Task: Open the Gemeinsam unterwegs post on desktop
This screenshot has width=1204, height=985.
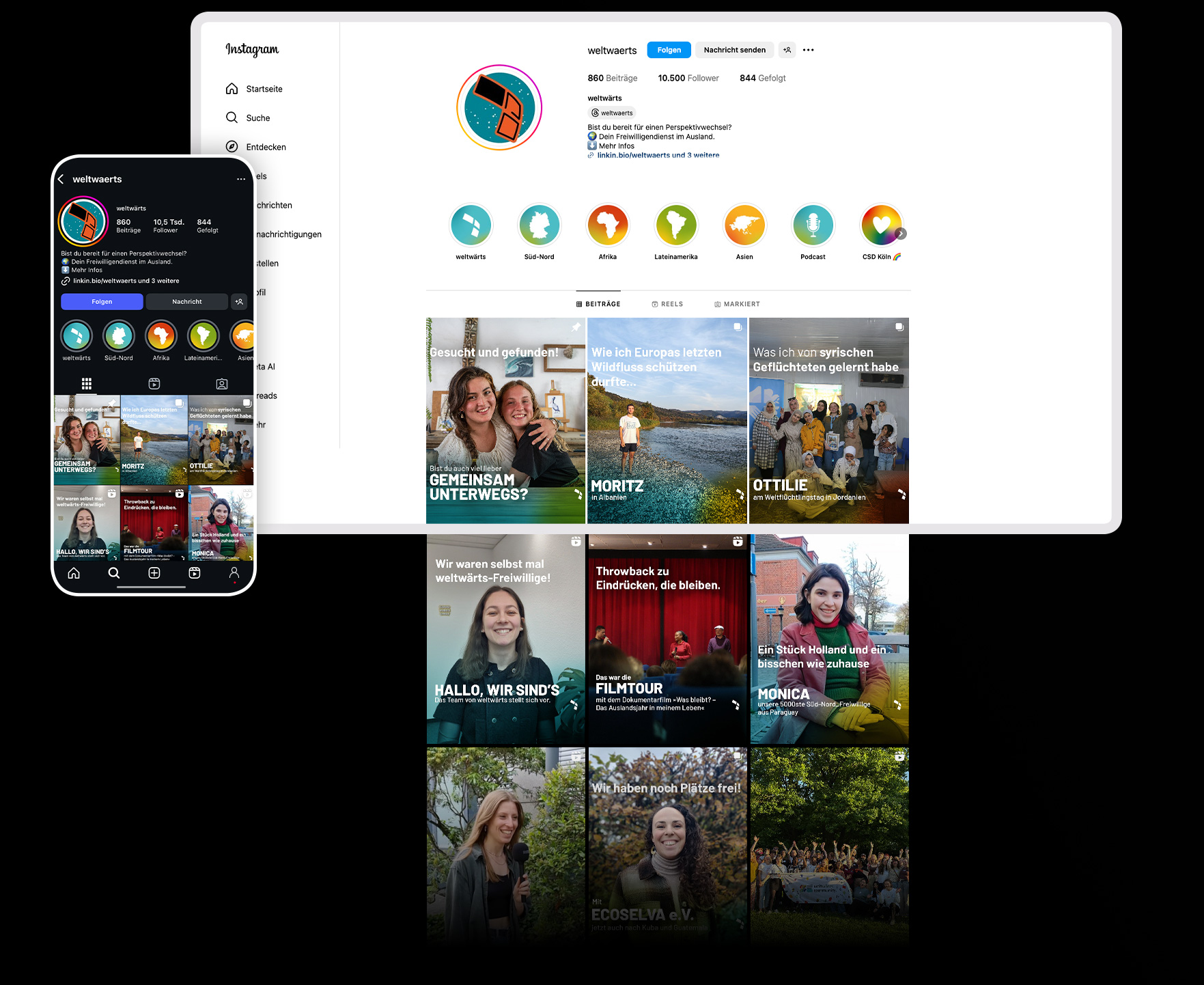Action: pos(505,421)
